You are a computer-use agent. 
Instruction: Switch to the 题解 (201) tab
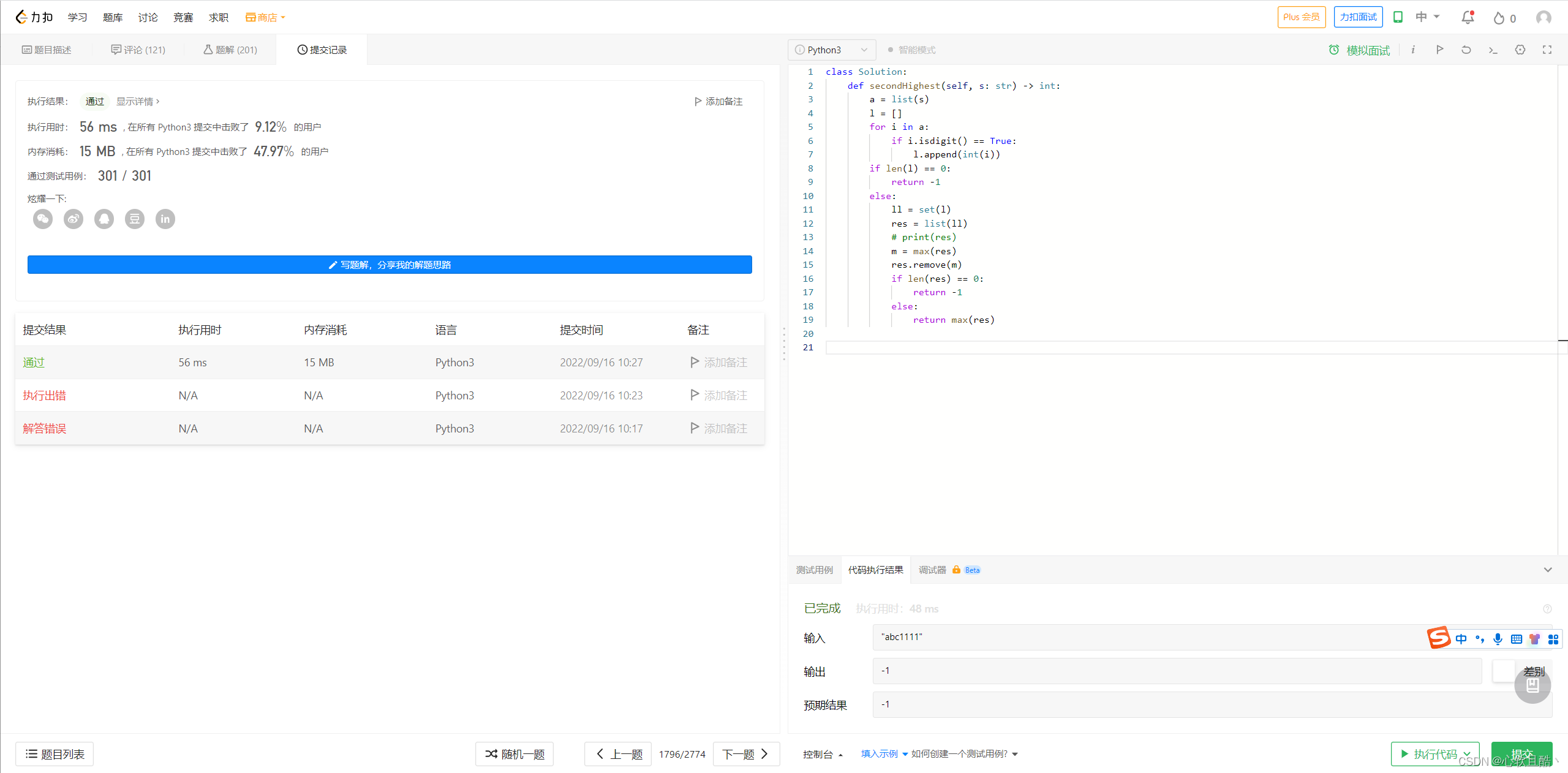click(x=230, y=50)
